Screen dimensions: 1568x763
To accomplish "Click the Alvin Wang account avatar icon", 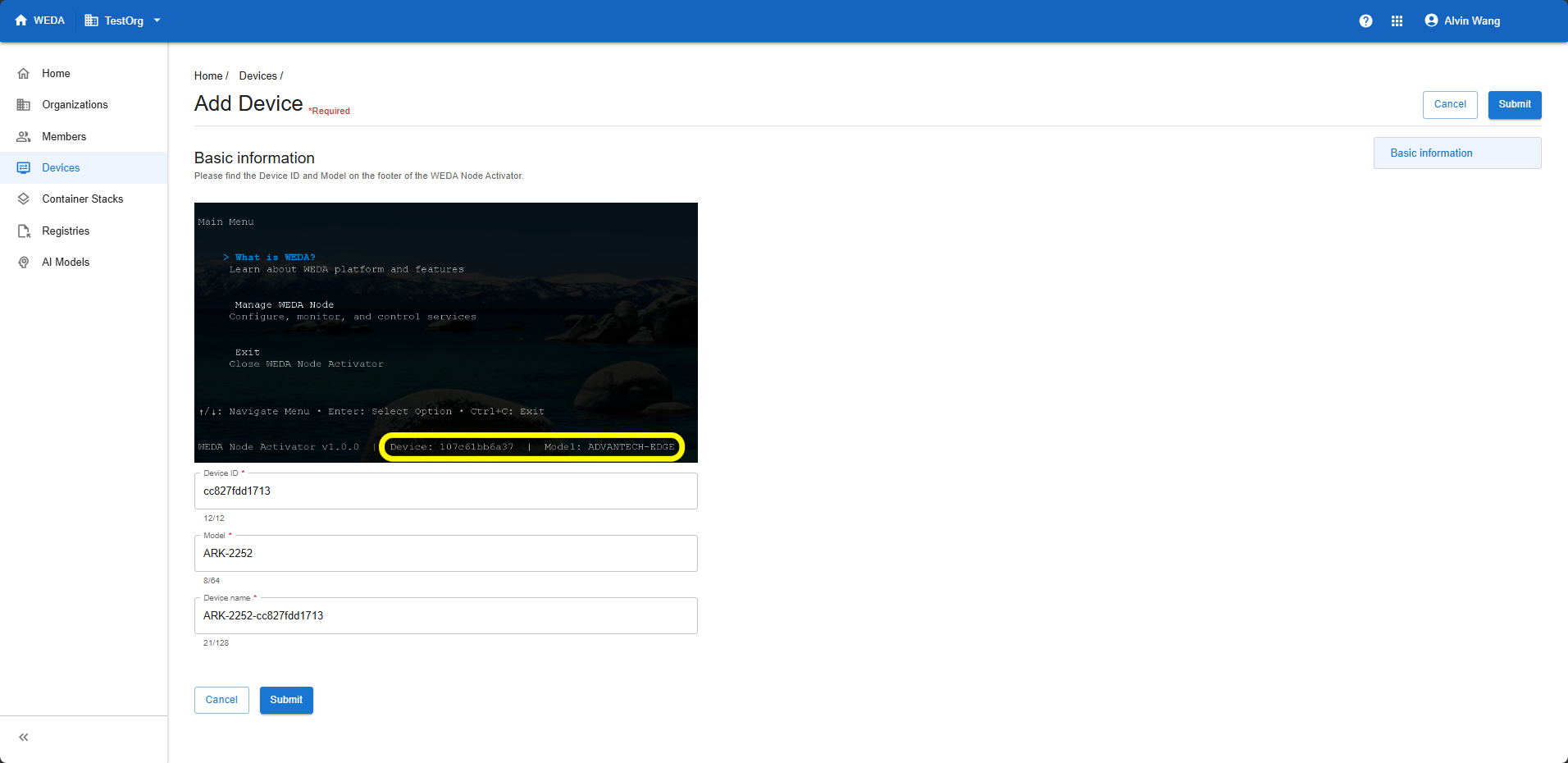I will 1431,21.
